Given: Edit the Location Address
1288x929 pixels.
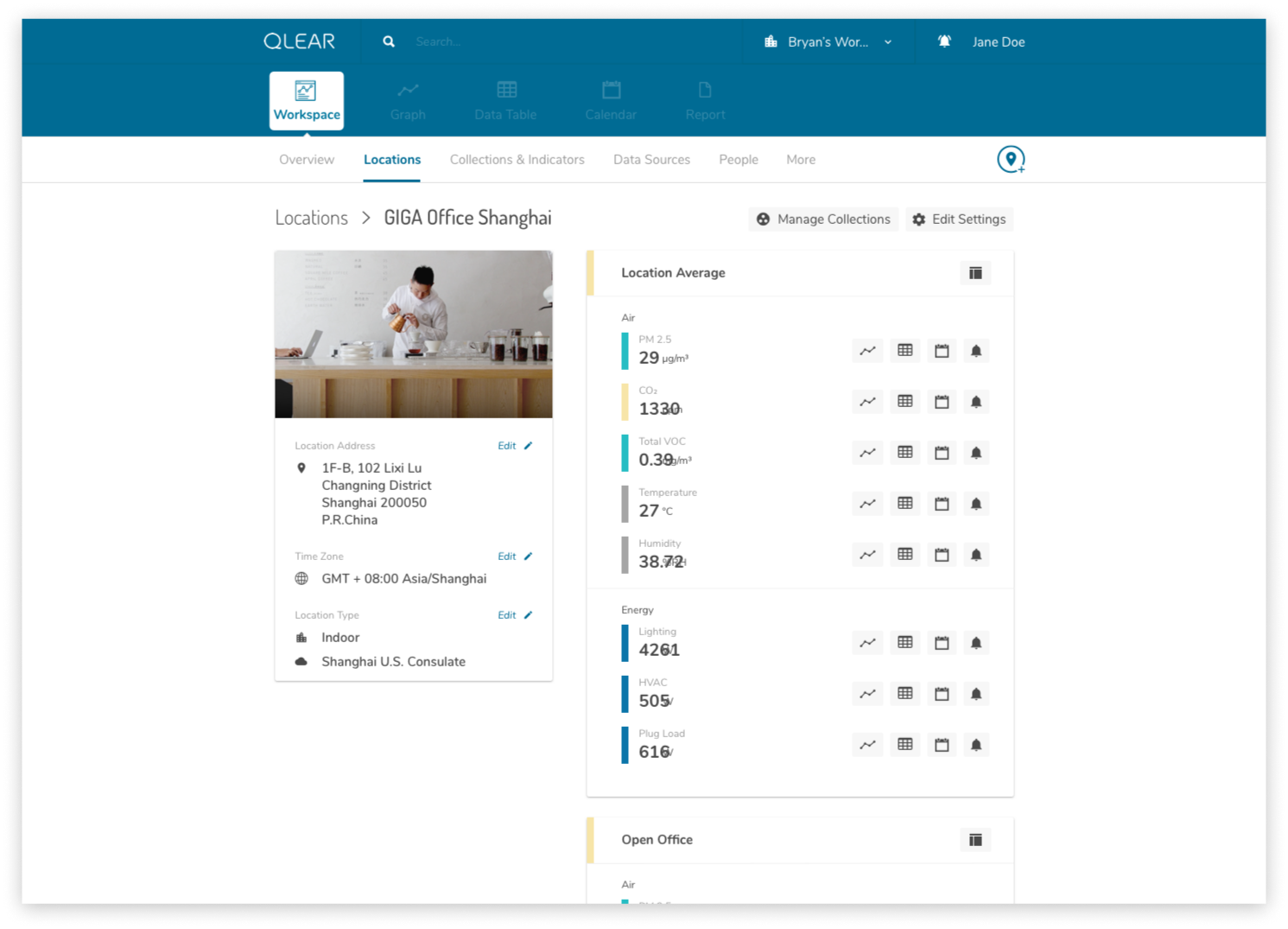Looking at the screenshot, I should [x=515, y=446].
